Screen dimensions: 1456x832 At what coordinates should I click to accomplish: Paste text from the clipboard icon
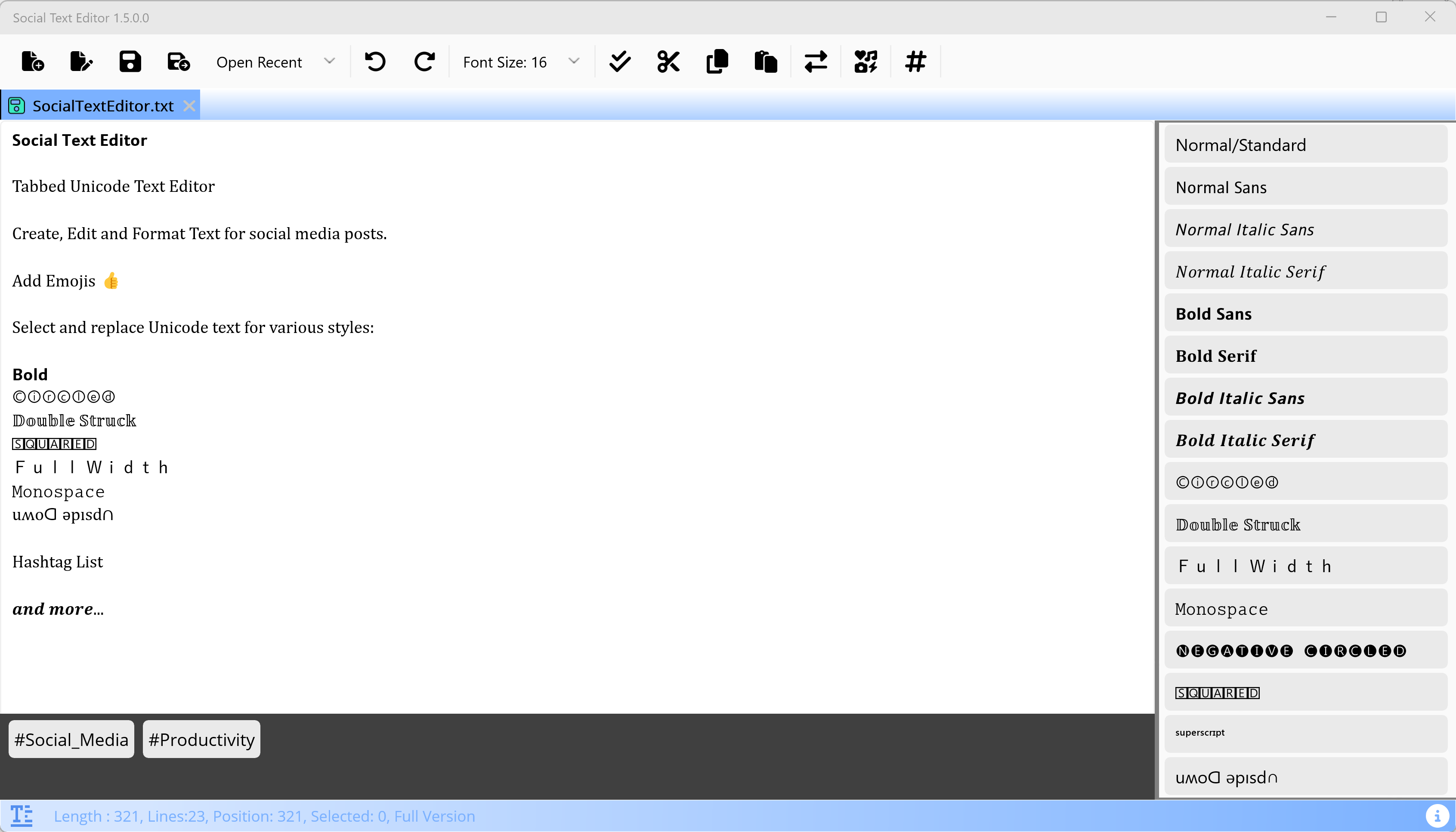[766, 61]
